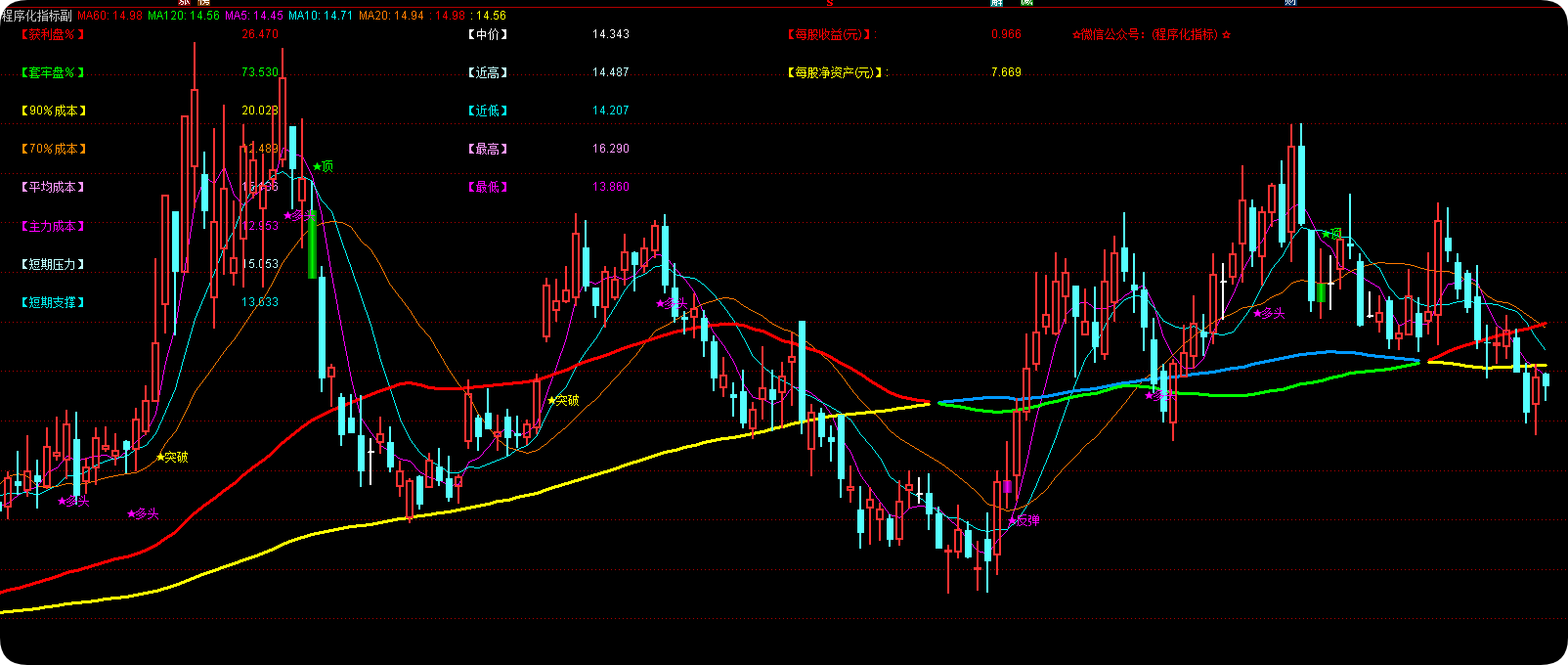Click the 【获利盘%】 label
1568x665 pixels.
[54, 34]
